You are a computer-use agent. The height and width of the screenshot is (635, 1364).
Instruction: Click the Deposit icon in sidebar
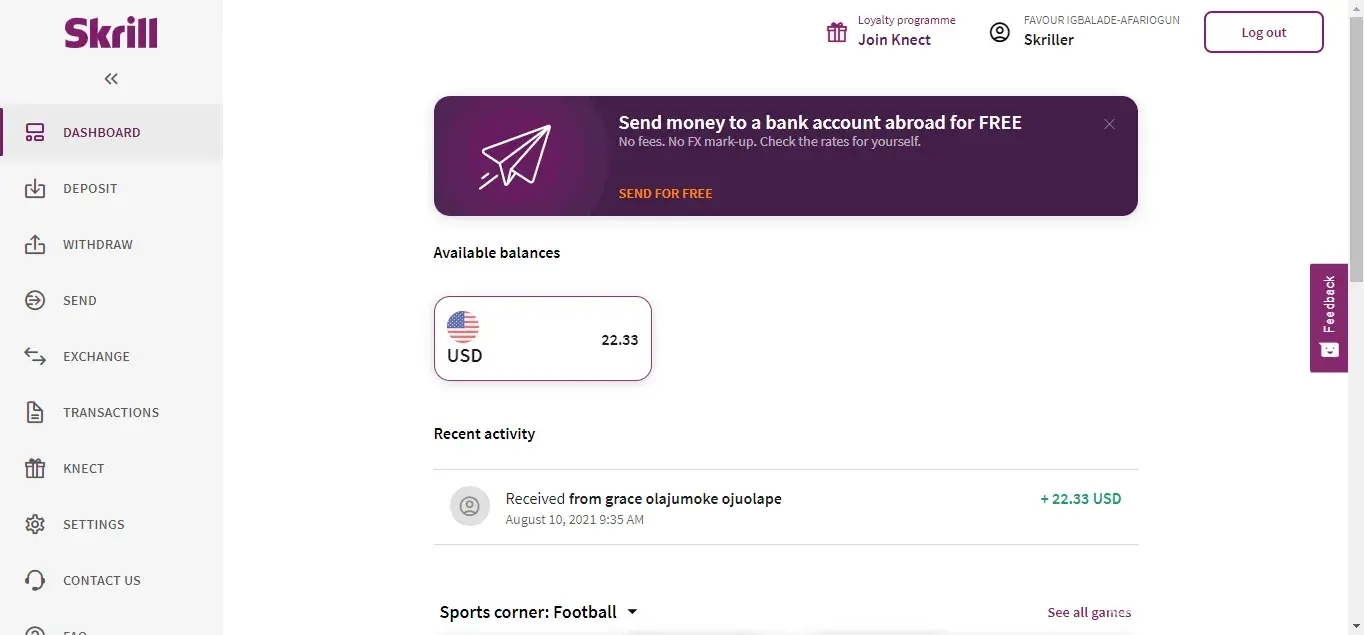35,188
